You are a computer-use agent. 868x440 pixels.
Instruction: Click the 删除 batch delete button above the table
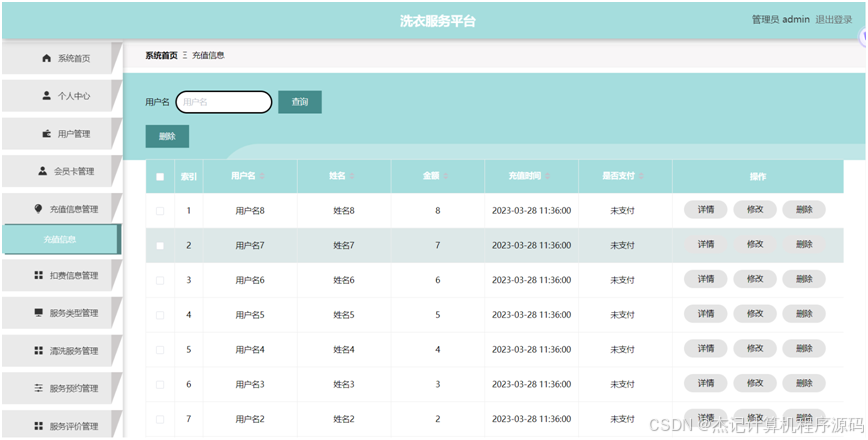pos(167,136)
